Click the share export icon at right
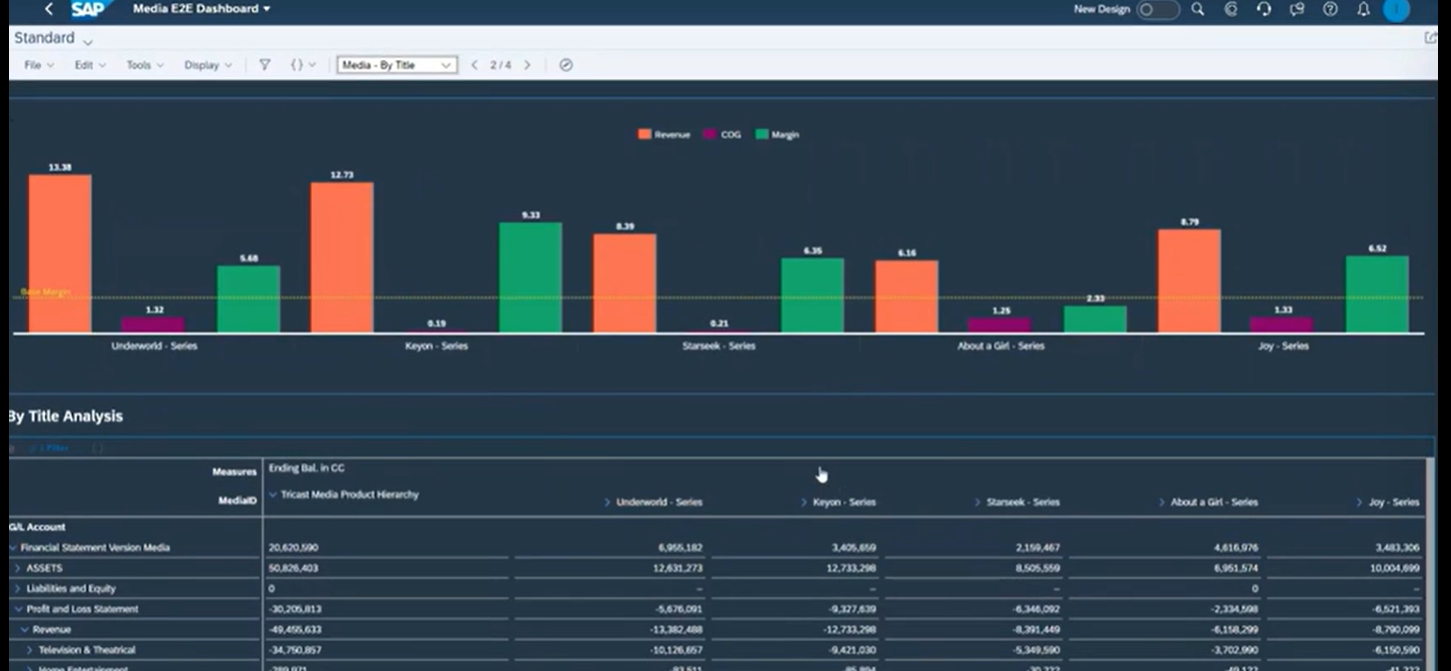 point(1430,38)
